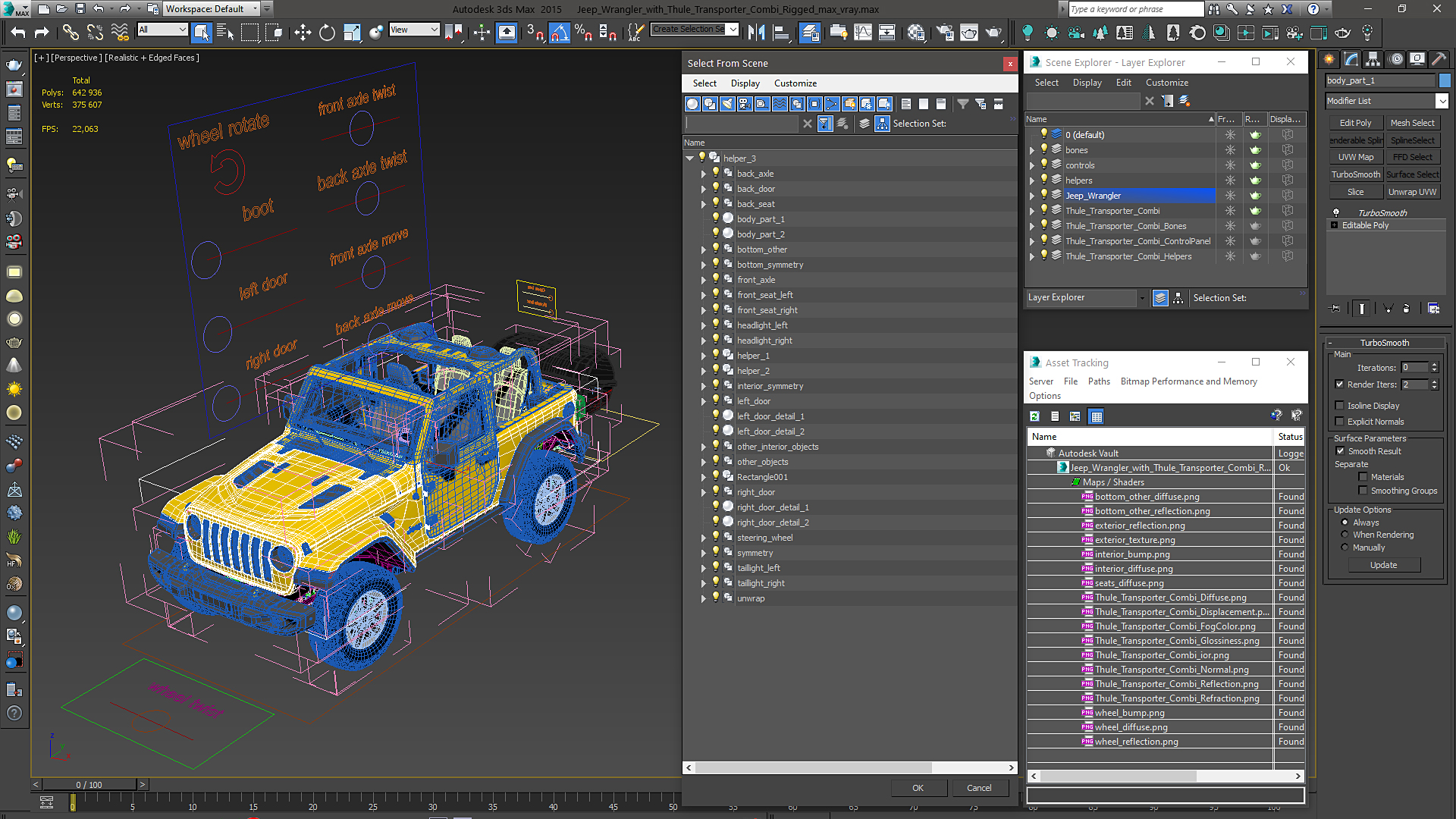The width and height of the screenshot is (1456, 819).
Task: Open the selection filter All dropdown
Action: [x=162, y=30]
